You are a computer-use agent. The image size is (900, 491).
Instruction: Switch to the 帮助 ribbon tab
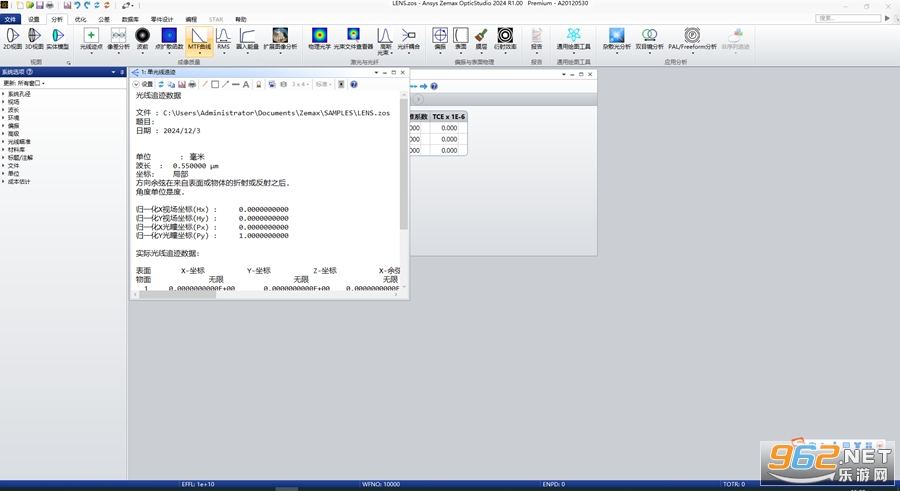point(240,20)
